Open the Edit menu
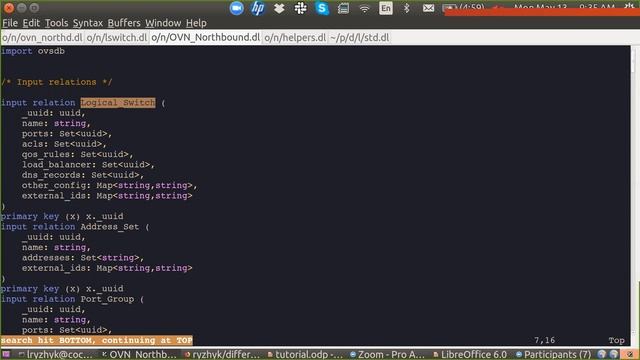Viewport: 640px width, 360px height. pyautogui.click(x=31, y=23)
